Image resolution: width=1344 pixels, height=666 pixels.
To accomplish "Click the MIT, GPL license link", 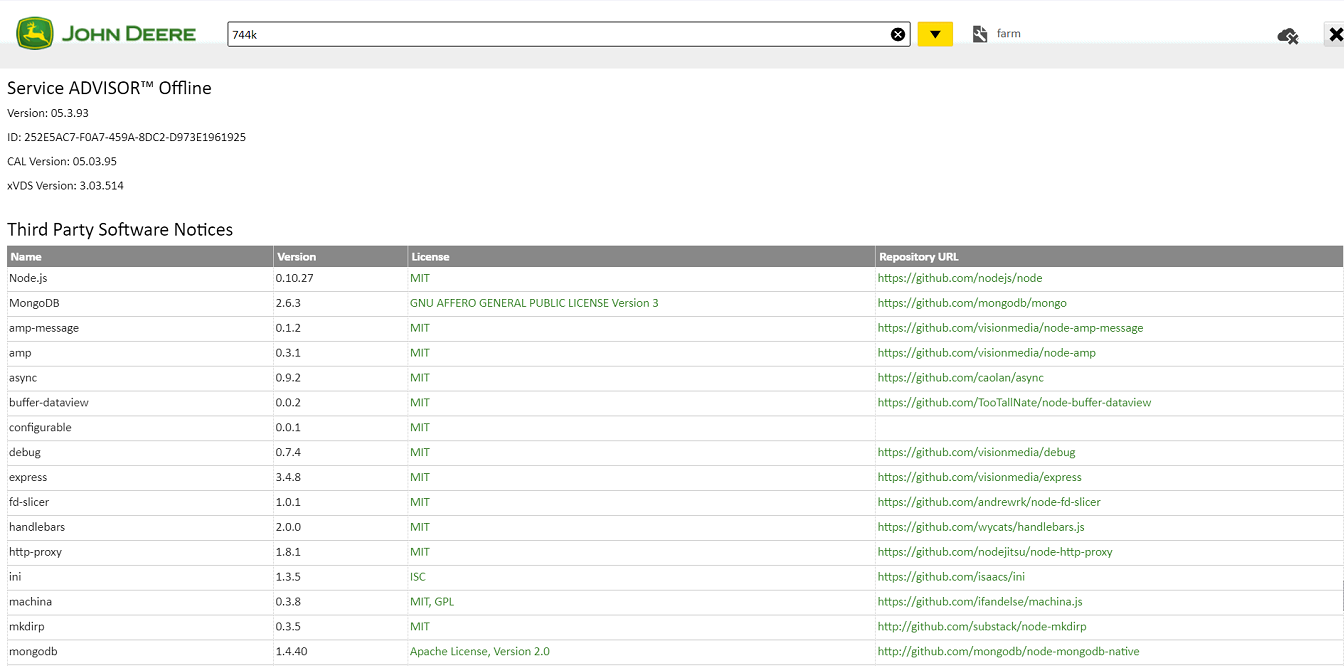I will click(x=431, y=602).
